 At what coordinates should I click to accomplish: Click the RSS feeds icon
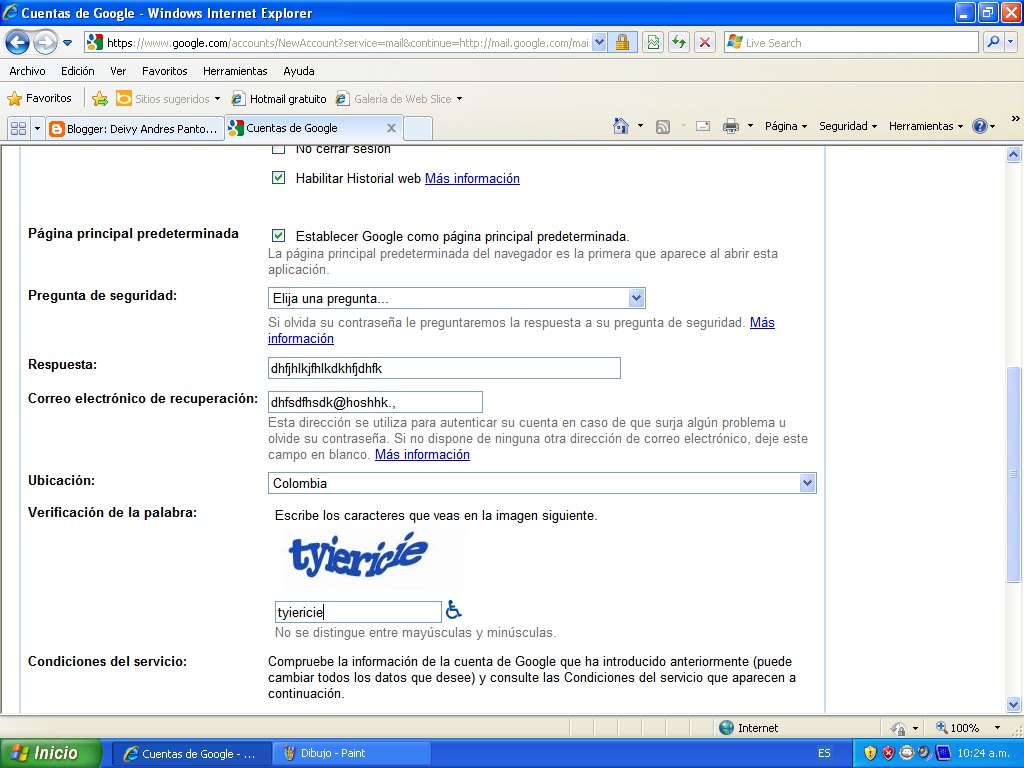(x=663, y=126)
